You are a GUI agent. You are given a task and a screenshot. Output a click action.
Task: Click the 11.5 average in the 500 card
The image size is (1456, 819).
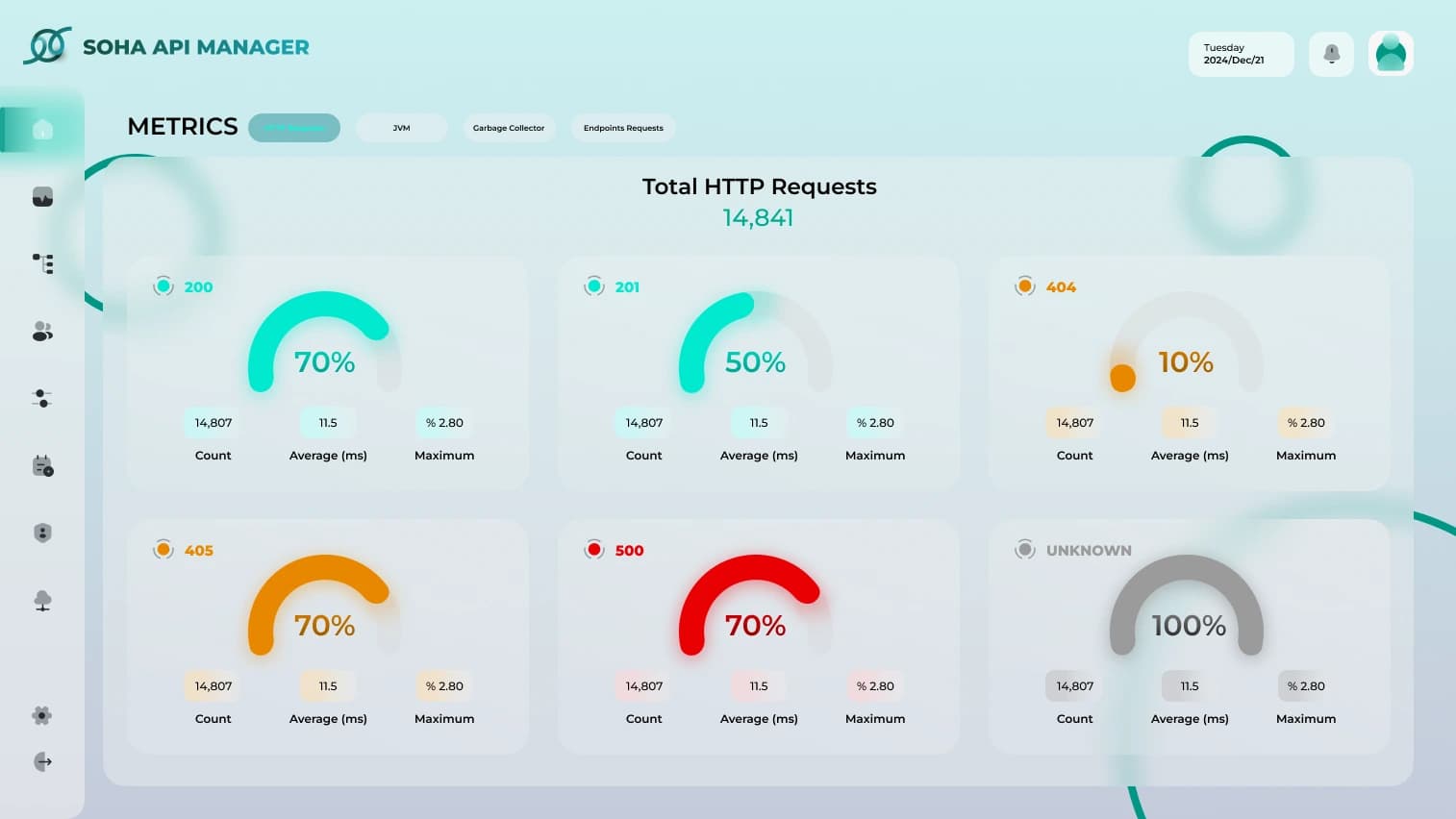tap(759, 686)
